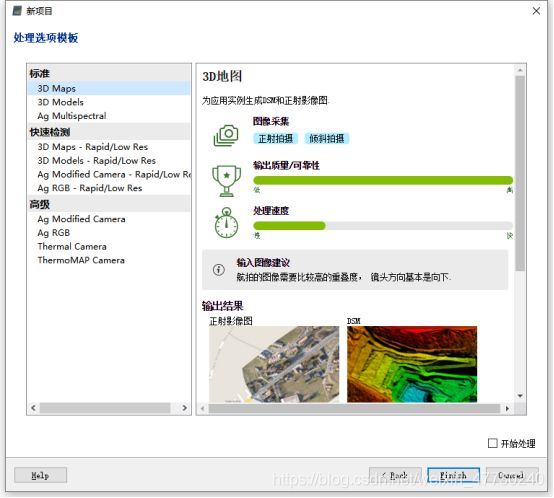
Task: Click the output quality progress bar
Action: 383,180
